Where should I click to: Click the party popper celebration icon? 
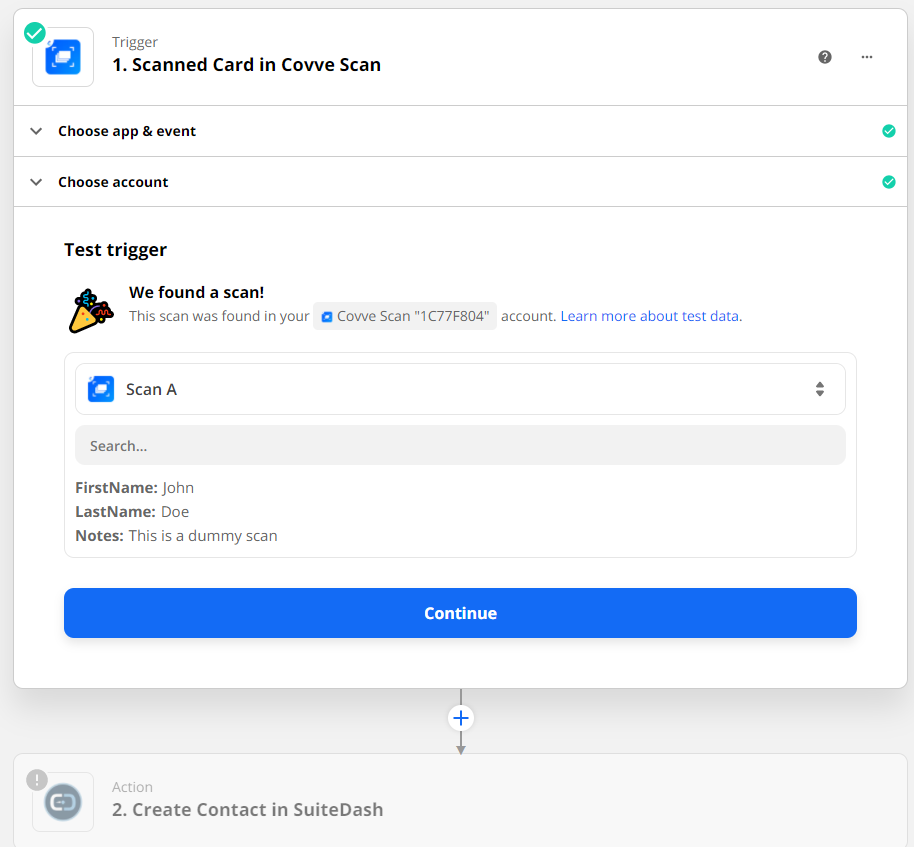click(90, 310)
